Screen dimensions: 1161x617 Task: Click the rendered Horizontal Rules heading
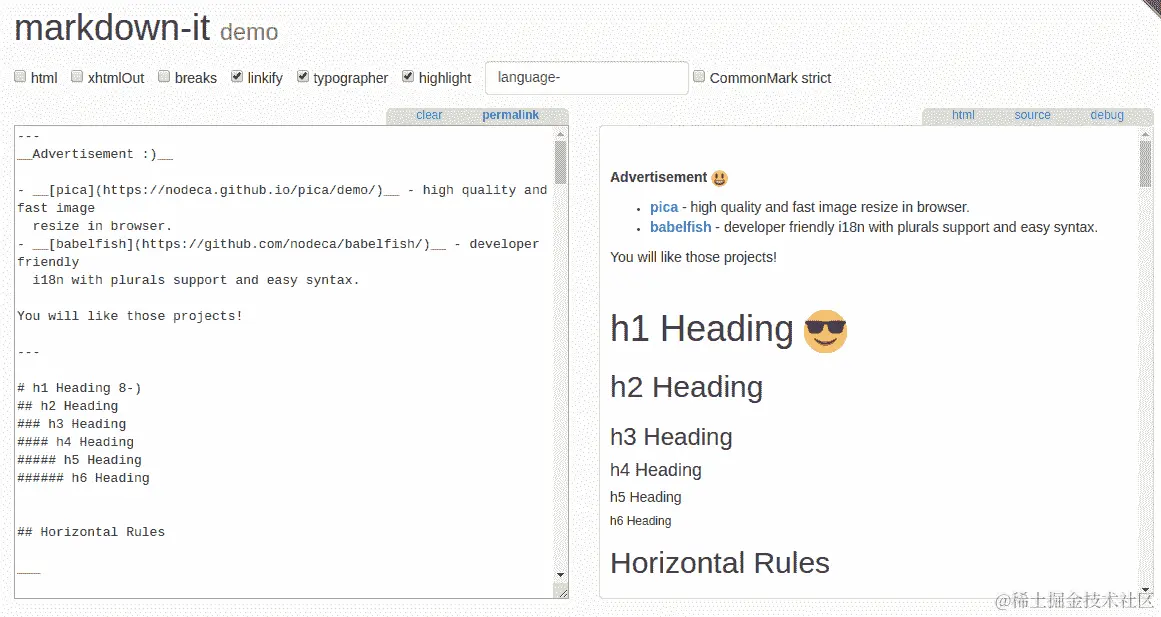click(x=720, y=563)
